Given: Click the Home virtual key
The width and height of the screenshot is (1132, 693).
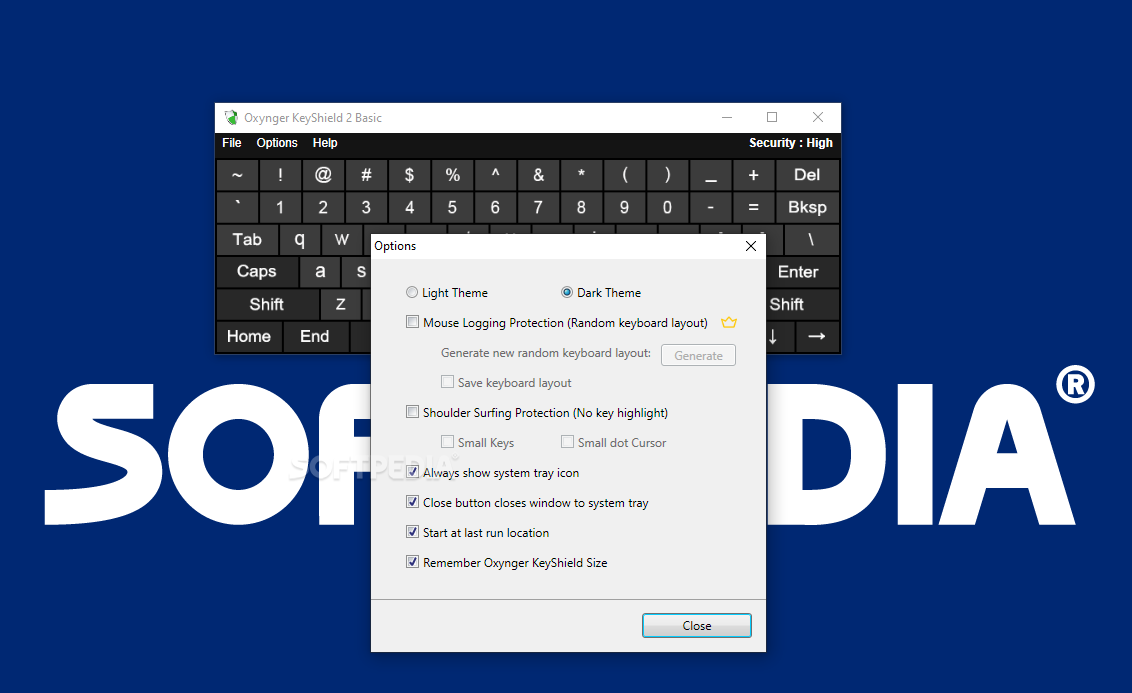Looking at the screenshot, I should (249, 336).
